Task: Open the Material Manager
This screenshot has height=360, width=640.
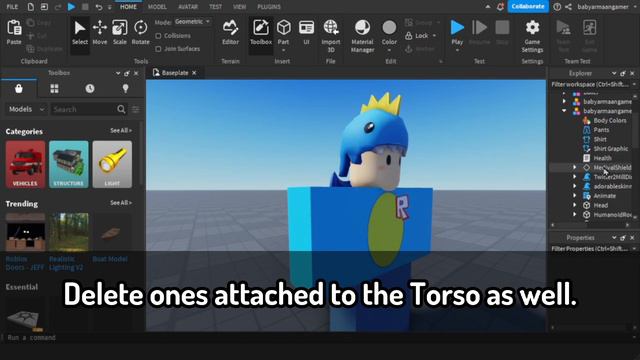Action: (362, 36)
